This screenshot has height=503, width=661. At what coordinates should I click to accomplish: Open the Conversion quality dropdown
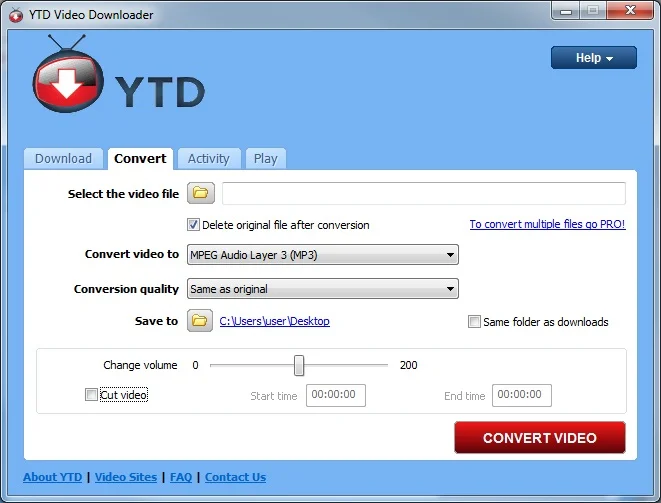323,289
